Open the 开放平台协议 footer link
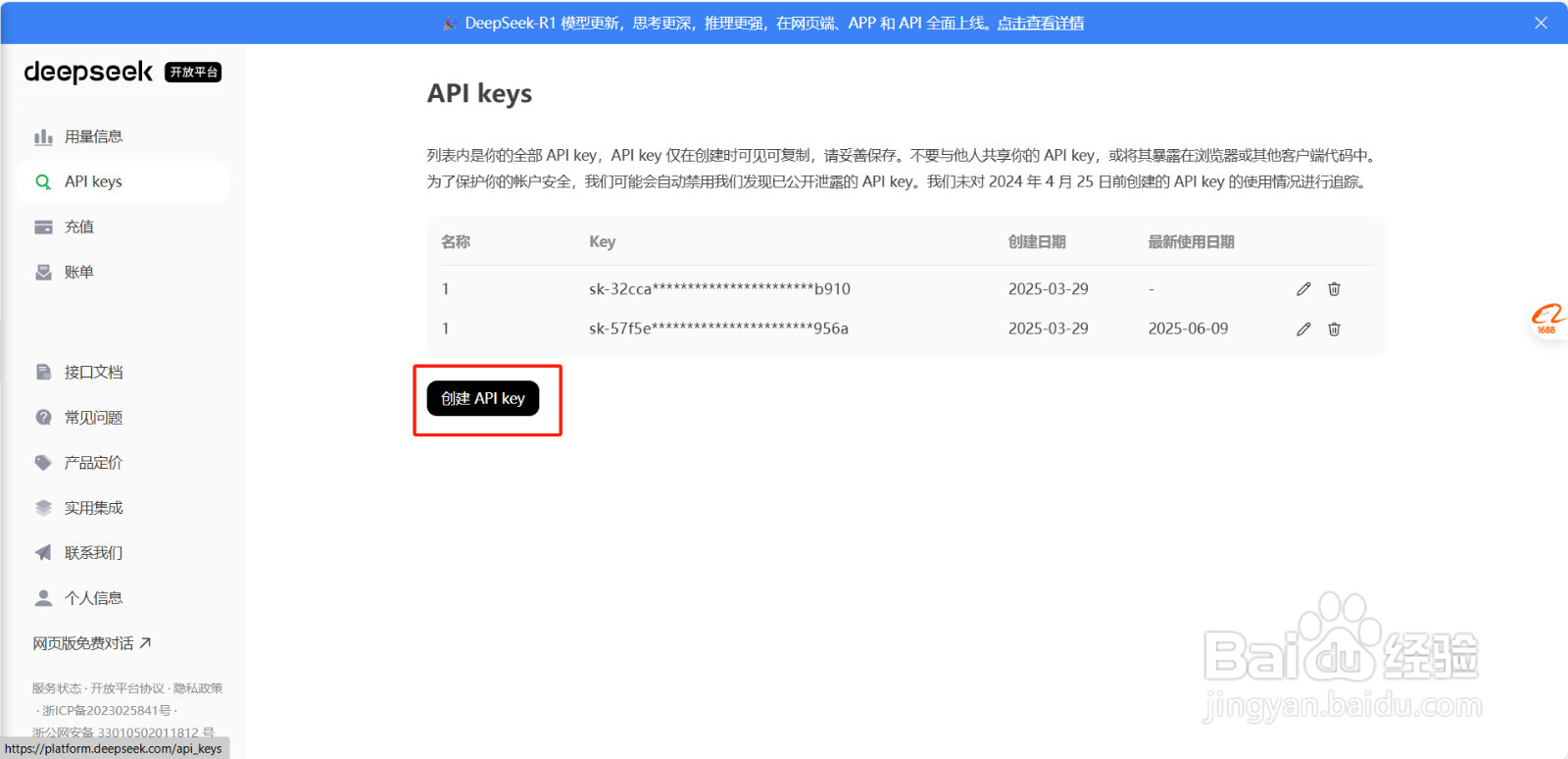Image resolution: width=1568 pixels, height=759 pixels. (127, 688)
